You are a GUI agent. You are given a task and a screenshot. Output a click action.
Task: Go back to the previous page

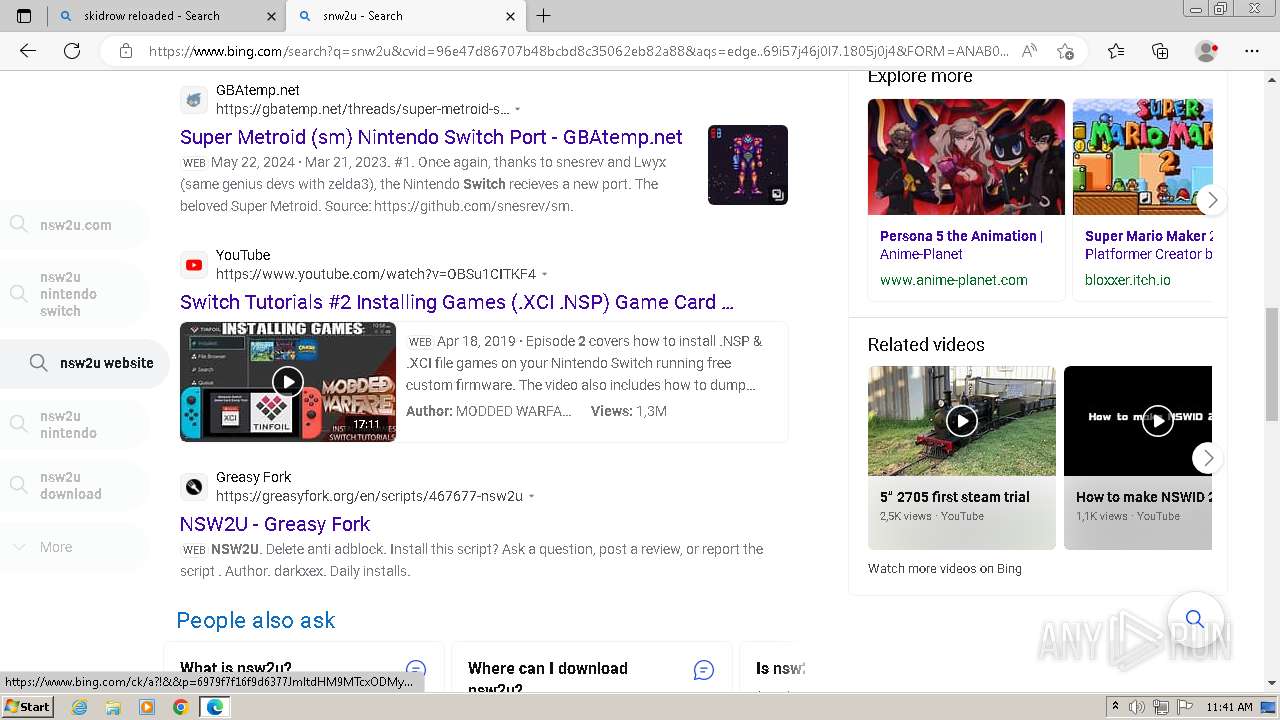(x=28, y=51)
